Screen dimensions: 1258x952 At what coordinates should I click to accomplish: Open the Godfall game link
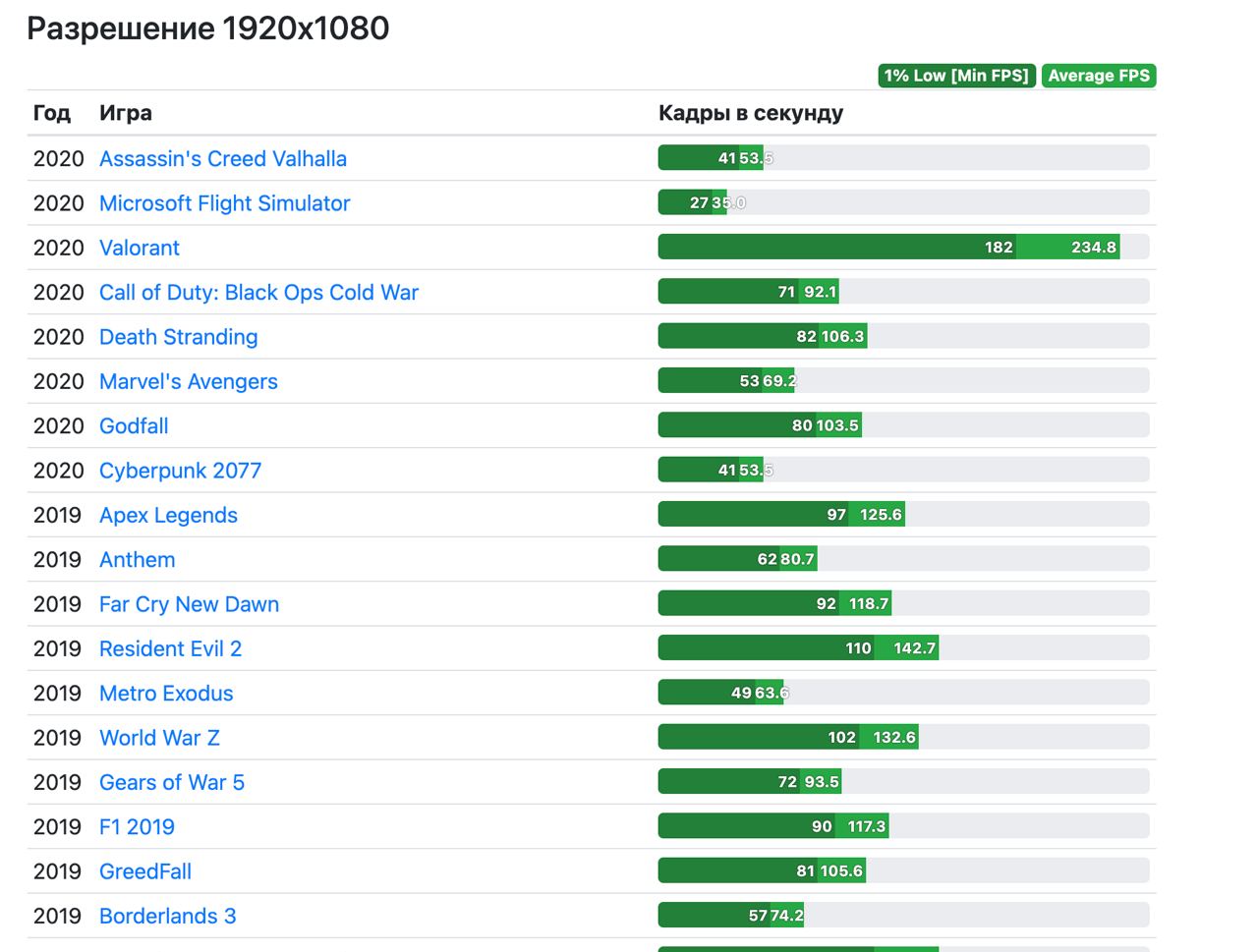[134, 426]
